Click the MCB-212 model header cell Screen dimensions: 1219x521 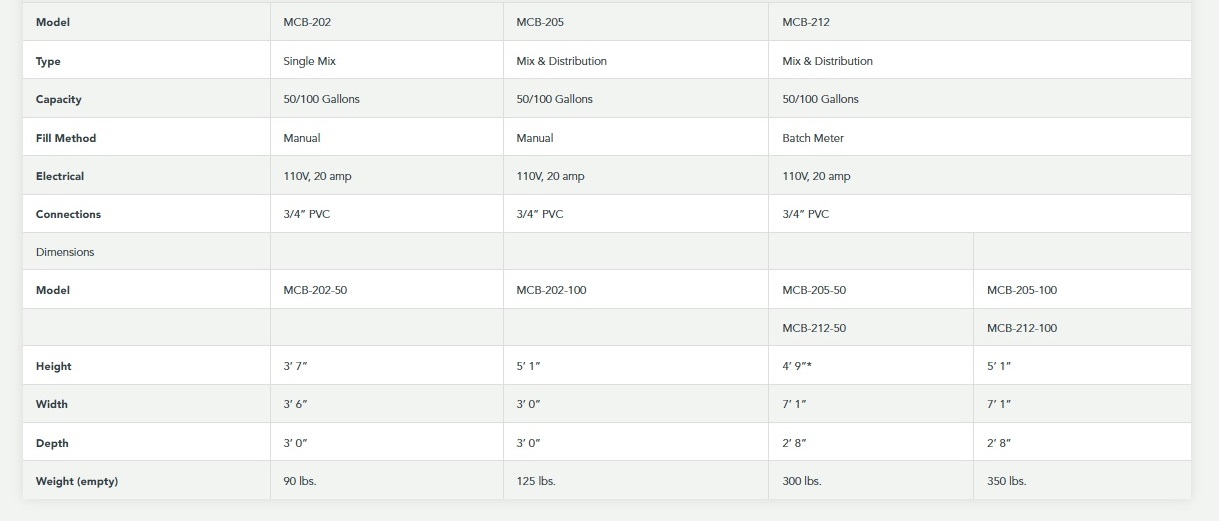pos(806,22)
